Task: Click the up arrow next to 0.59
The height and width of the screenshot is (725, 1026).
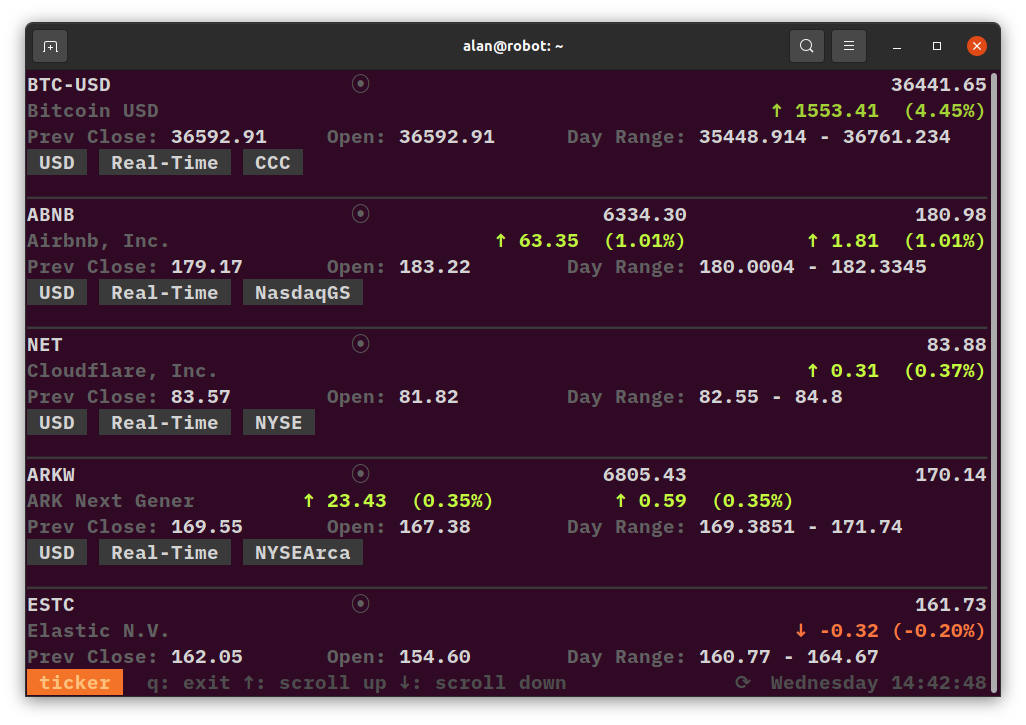Action: point(621,501)
